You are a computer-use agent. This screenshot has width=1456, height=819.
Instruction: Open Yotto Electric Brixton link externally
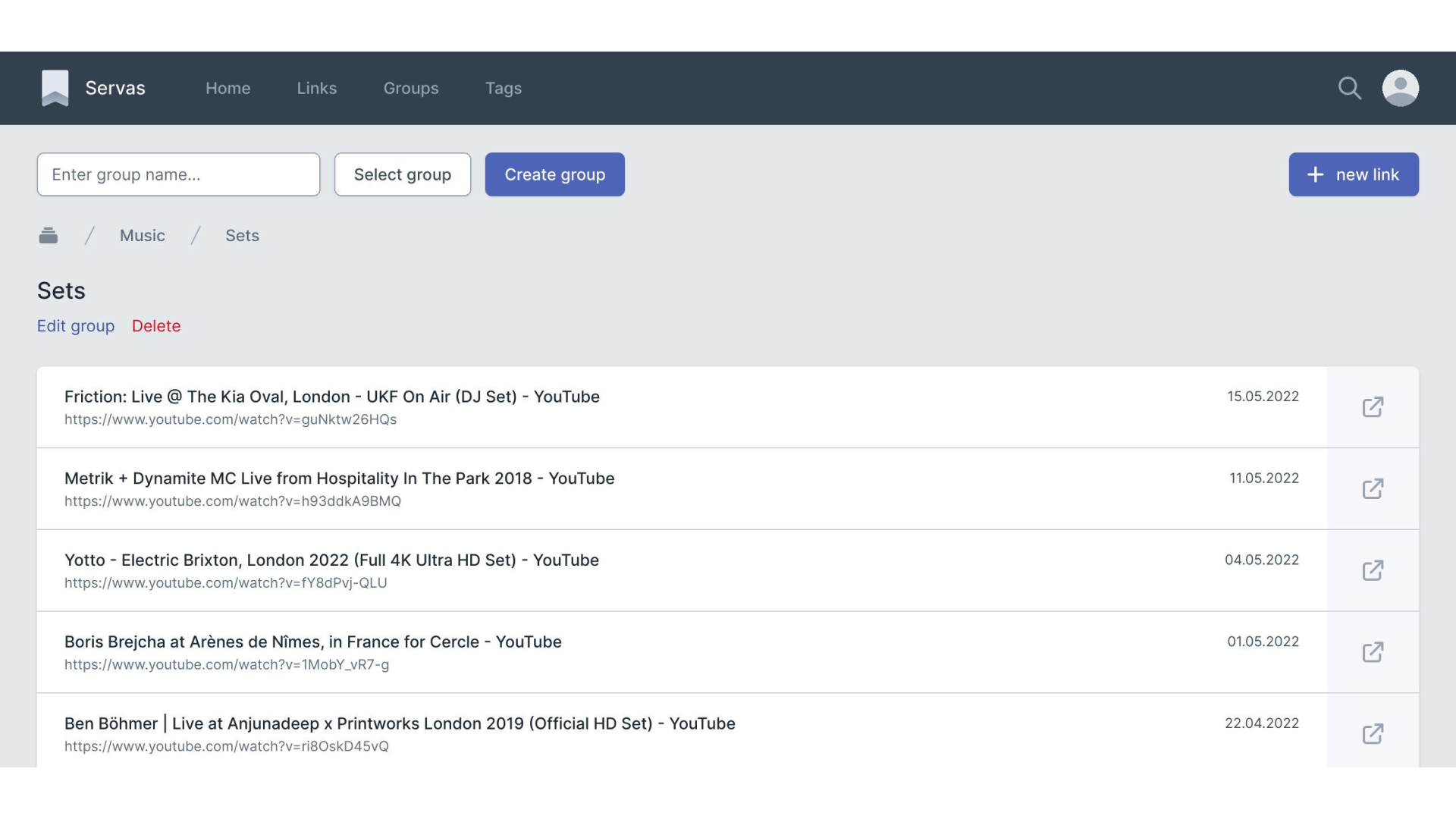click(x=1373, y=571)
